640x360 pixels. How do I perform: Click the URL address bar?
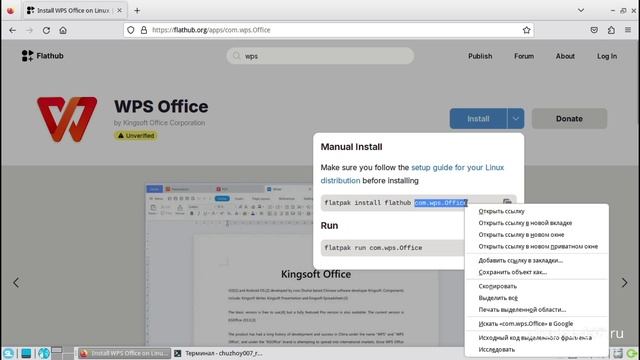329,30
